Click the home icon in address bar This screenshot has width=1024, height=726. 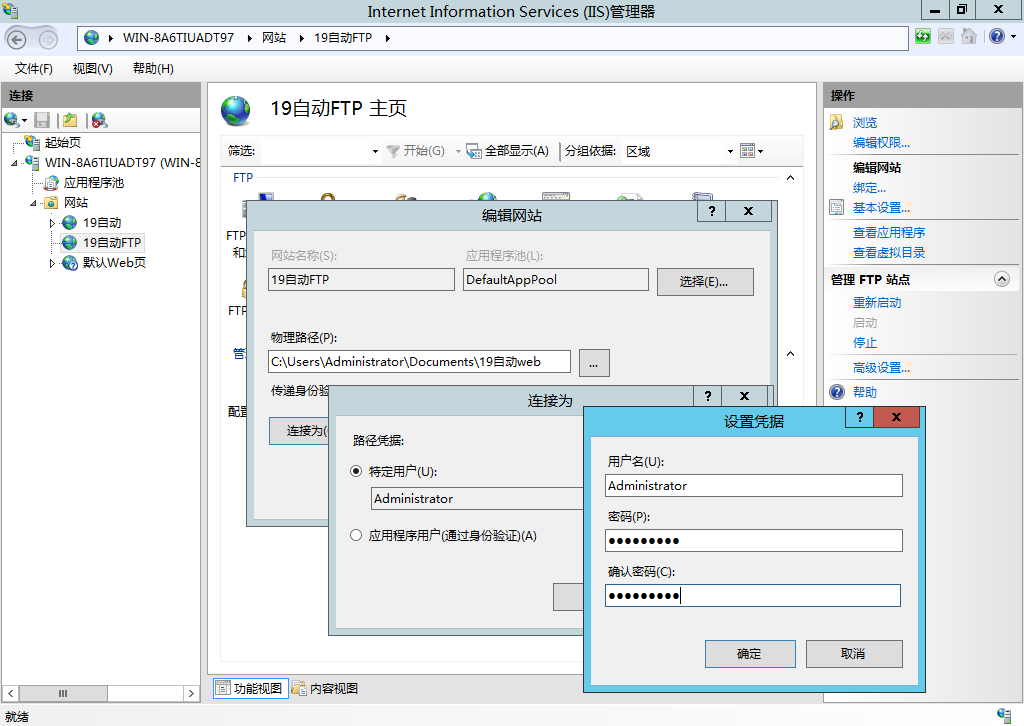point(968,37)
